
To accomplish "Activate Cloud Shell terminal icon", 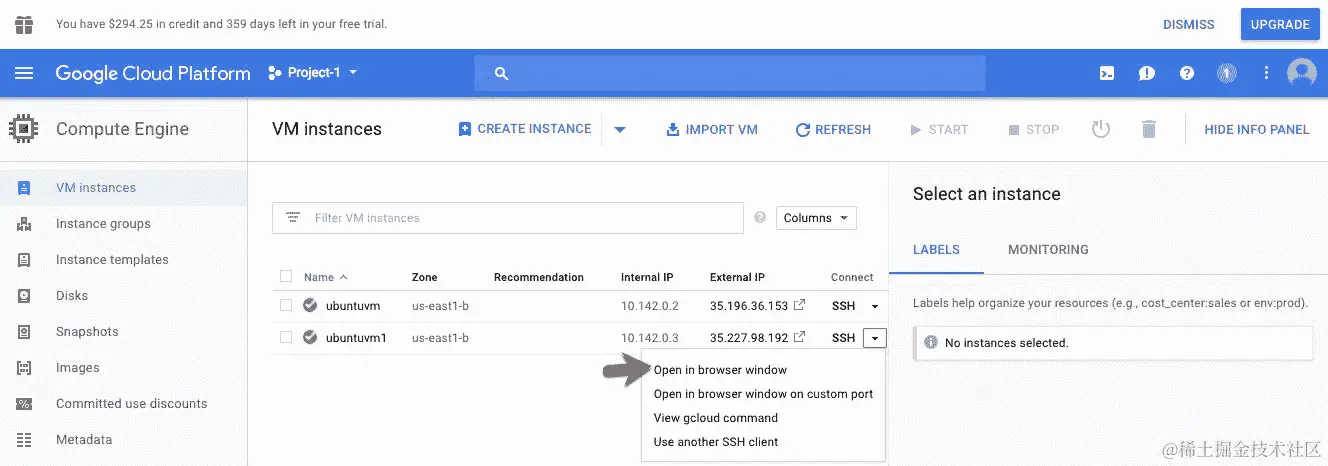I will click(x=1107, y=73).
